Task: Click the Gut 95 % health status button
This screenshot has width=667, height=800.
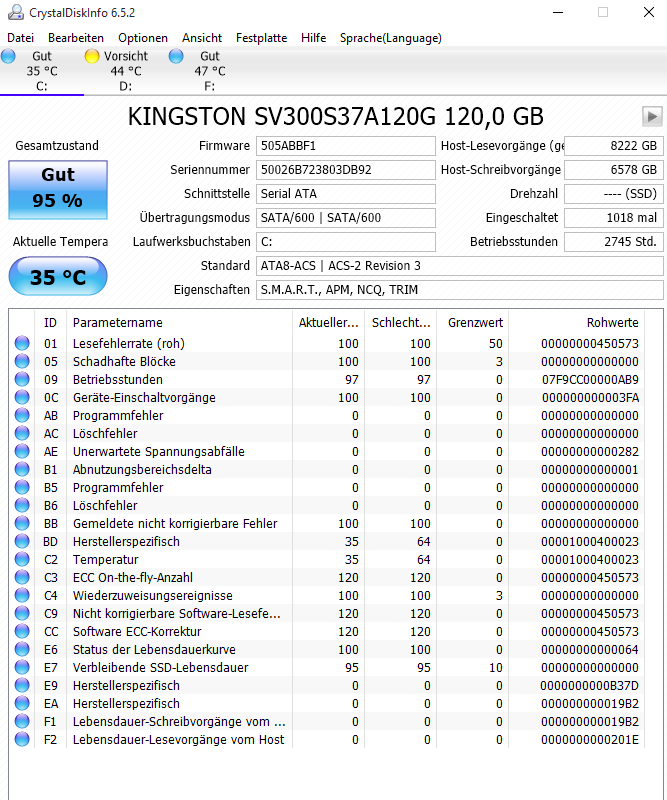Action: (x=58, y=190)
